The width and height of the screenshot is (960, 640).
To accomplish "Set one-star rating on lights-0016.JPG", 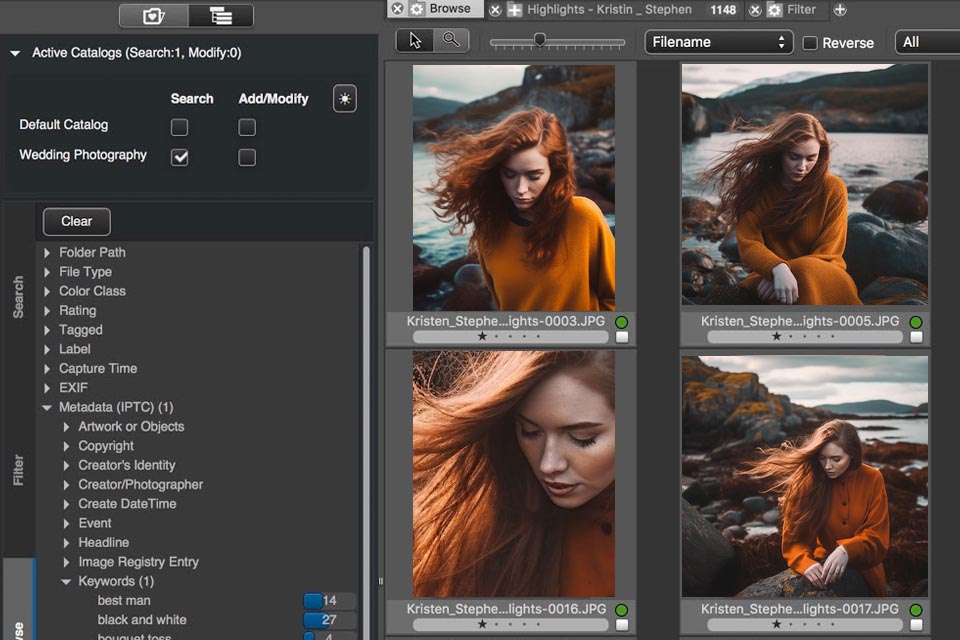I will [482, 624].
